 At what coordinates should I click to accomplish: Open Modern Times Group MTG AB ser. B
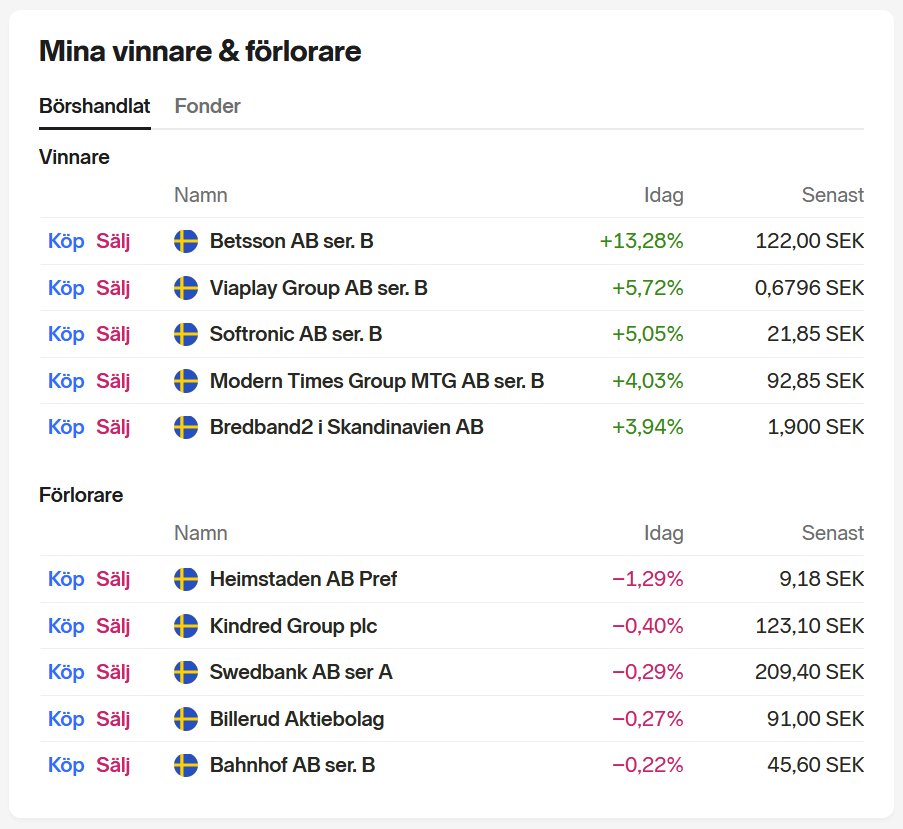[377, 381]
